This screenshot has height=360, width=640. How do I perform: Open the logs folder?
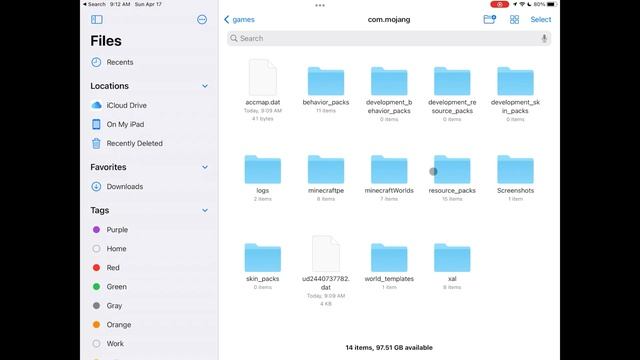(x=262, y=169)
